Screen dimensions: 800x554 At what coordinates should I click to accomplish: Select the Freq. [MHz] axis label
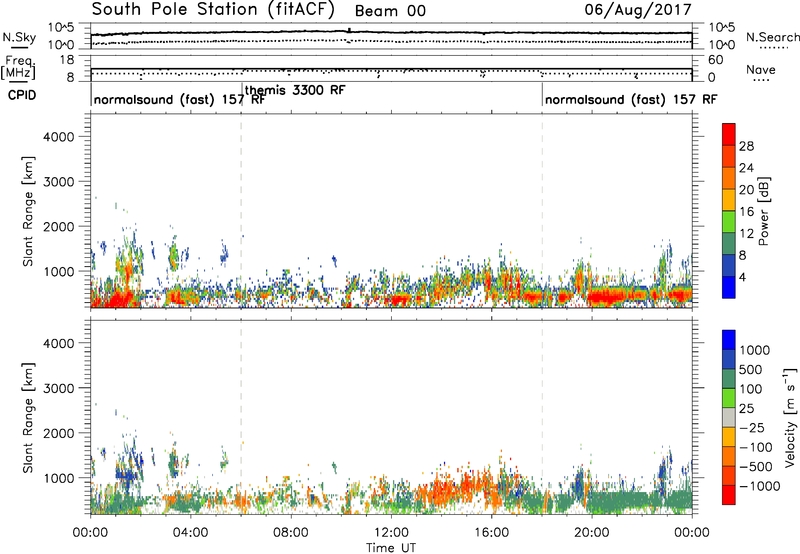(x=18, y=67)
